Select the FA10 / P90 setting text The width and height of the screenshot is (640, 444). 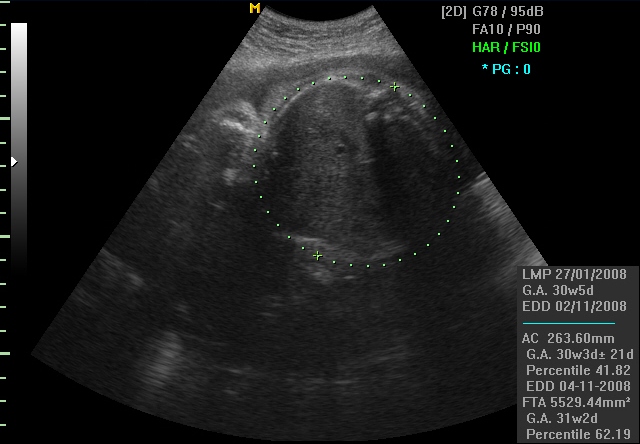(506, 30)
